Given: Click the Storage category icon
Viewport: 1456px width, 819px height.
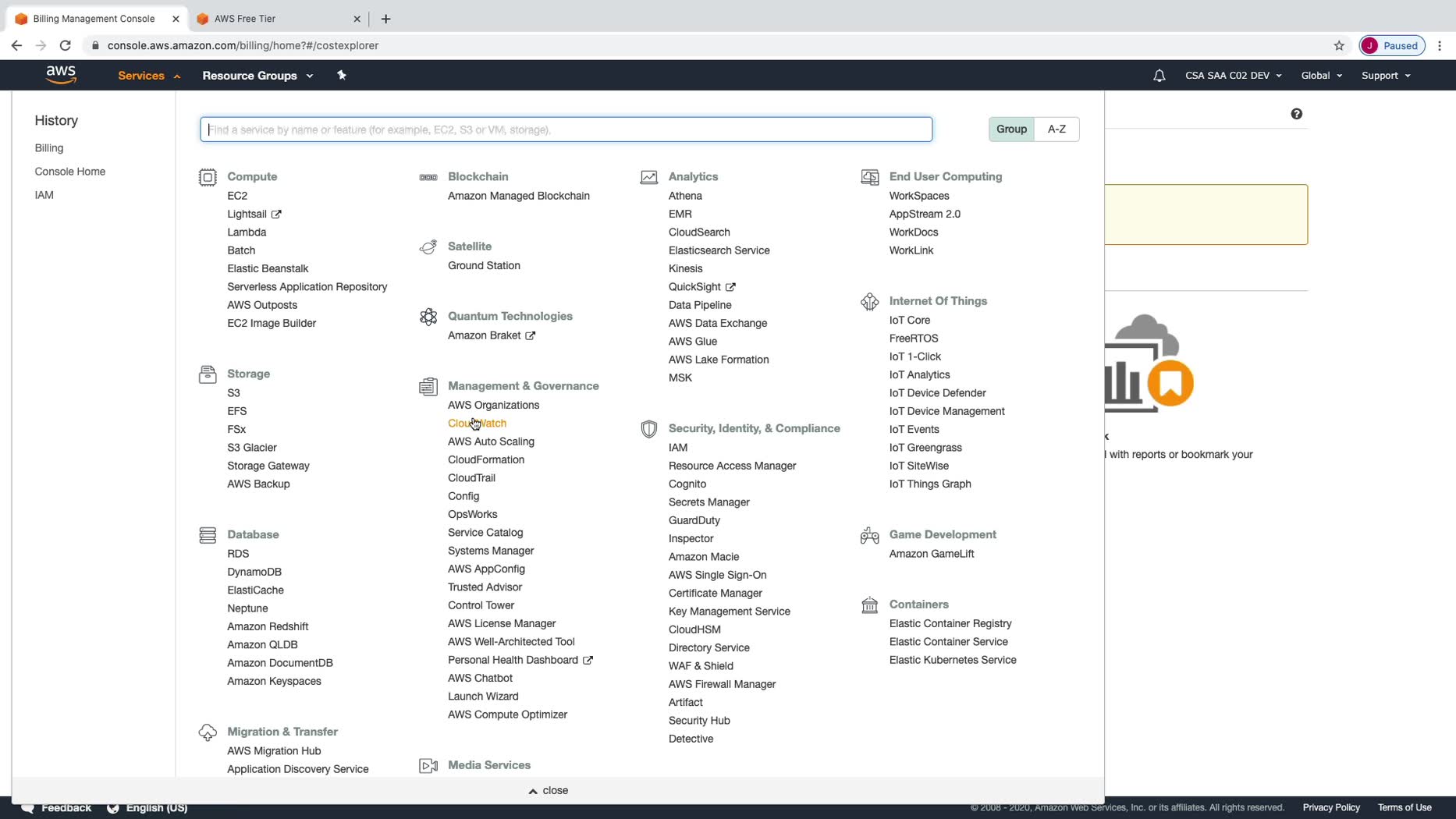Looking at the screenshot, I should click(208, 374).
